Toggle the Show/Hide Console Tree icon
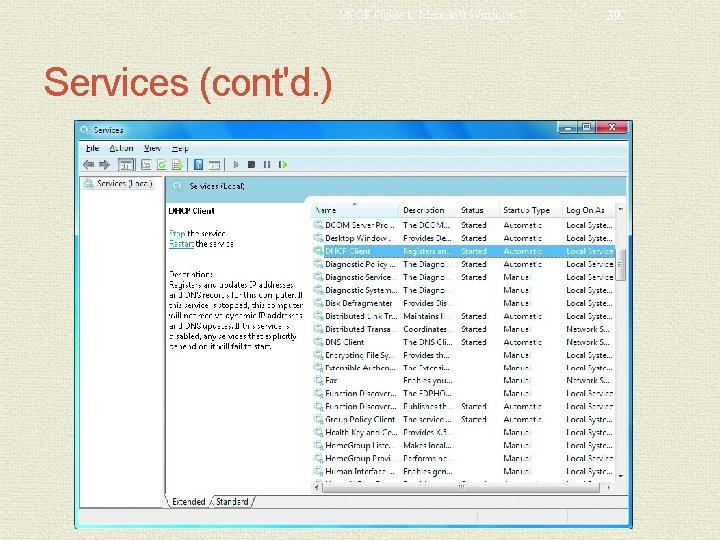 [x=126, y=164]
